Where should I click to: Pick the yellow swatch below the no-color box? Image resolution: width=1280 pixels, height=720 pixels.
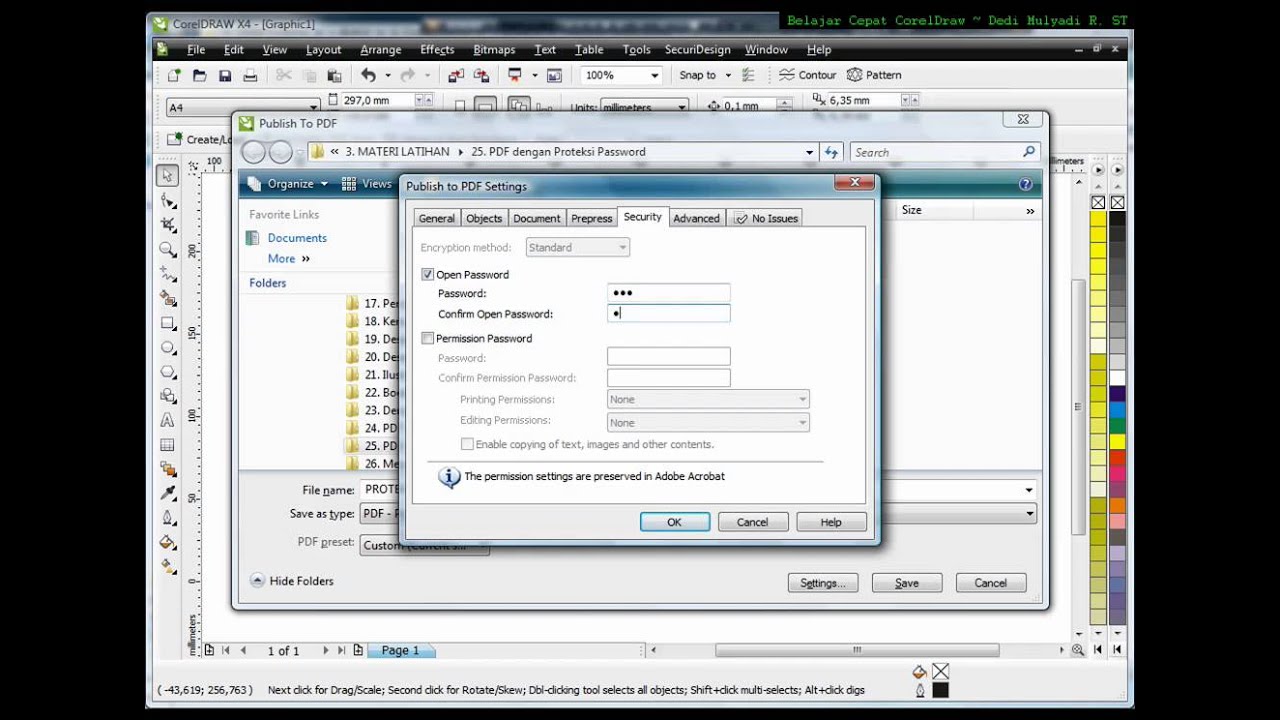[x=1098, y=218]
